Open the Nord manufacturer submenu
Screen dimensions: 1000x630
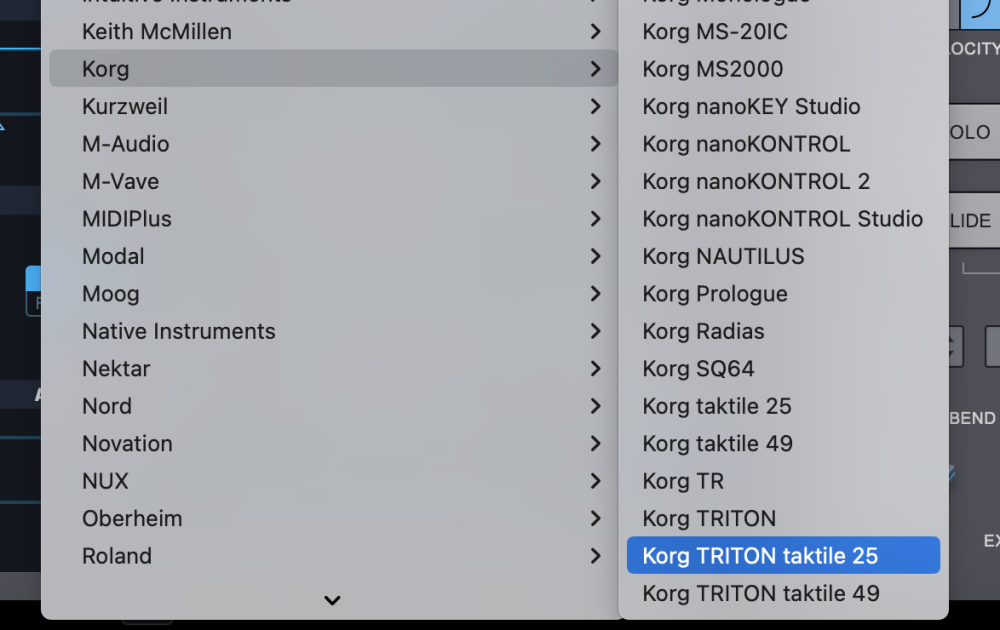click(x=107, y=406)
